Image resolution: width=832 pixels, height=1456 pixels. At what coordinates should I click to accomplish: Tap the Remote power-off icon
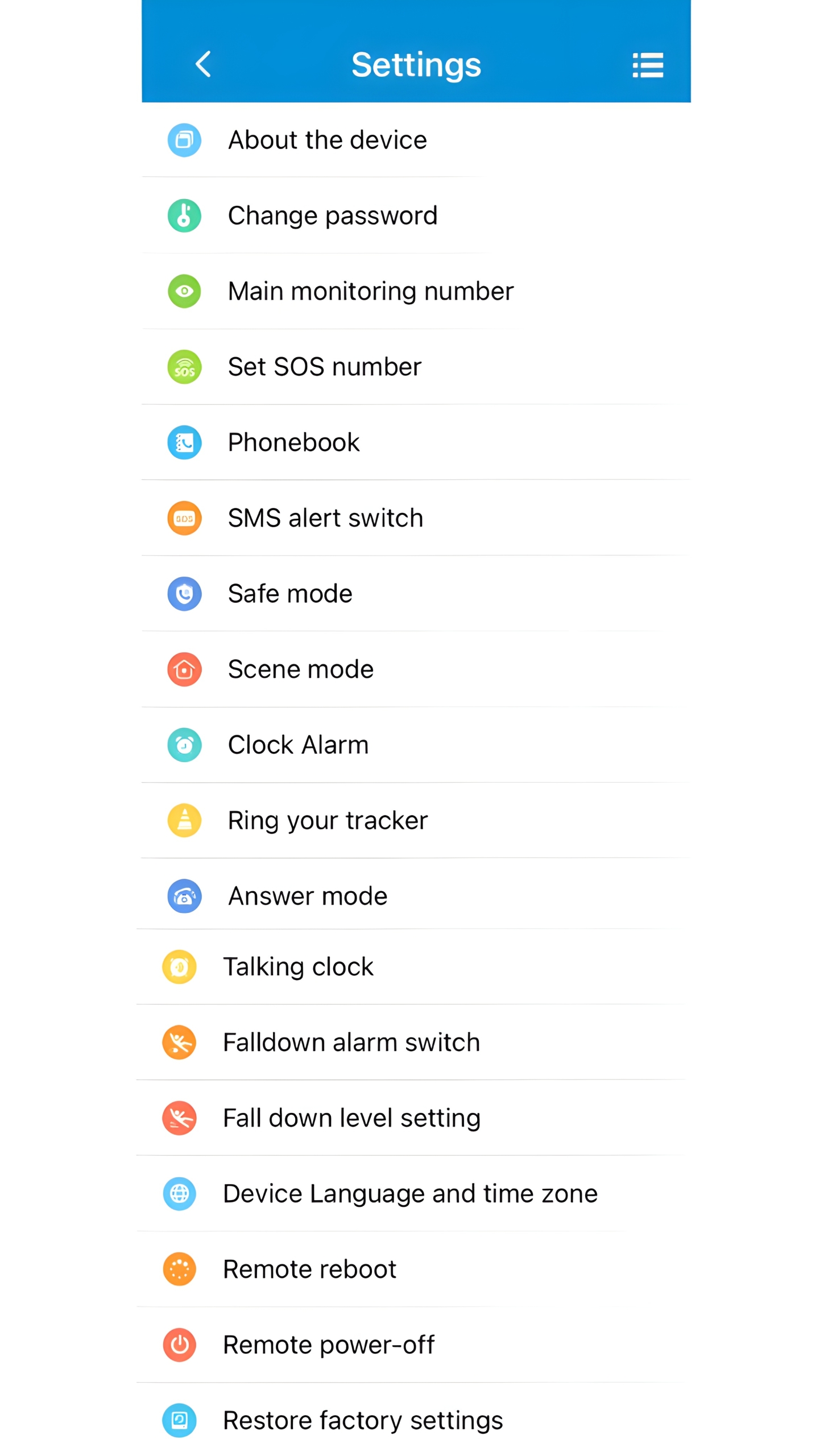click(180, 1345)
